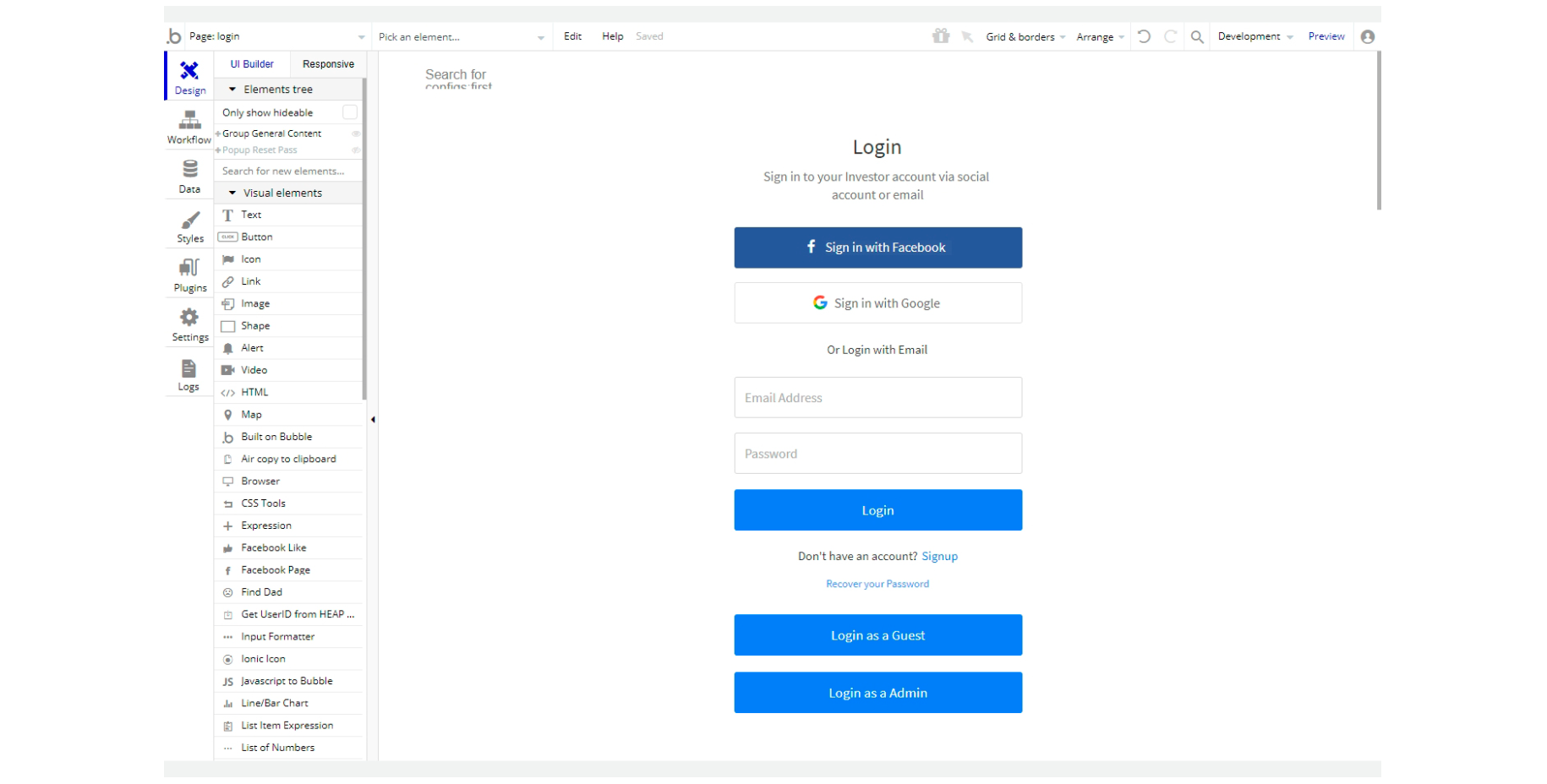Expand the Popup Reset Pass tree item
This screenshot has height=784, width=1547.
(218, 150)
